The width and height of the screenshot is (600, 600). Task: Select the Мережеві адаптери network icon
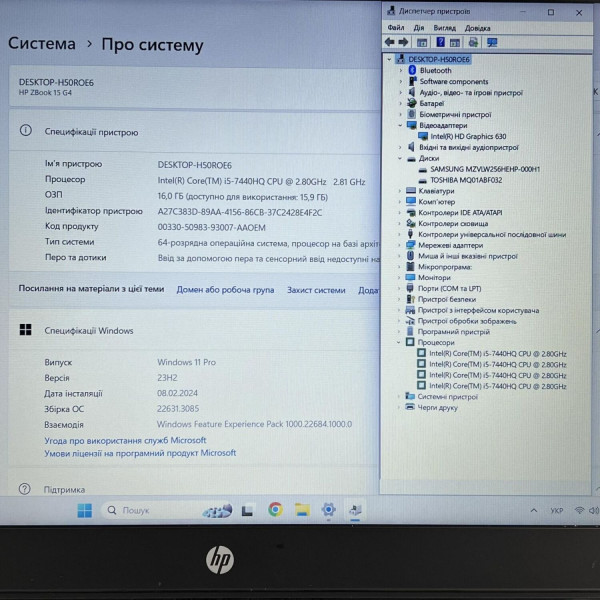tap(410, 245)
